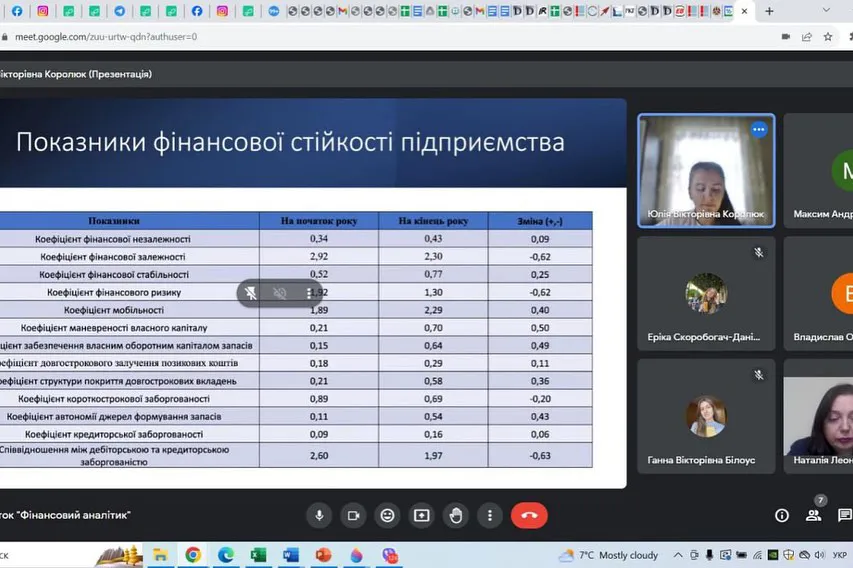Open the emoji reactions button
The image size is (853, 568).
(x=387, y=515)
